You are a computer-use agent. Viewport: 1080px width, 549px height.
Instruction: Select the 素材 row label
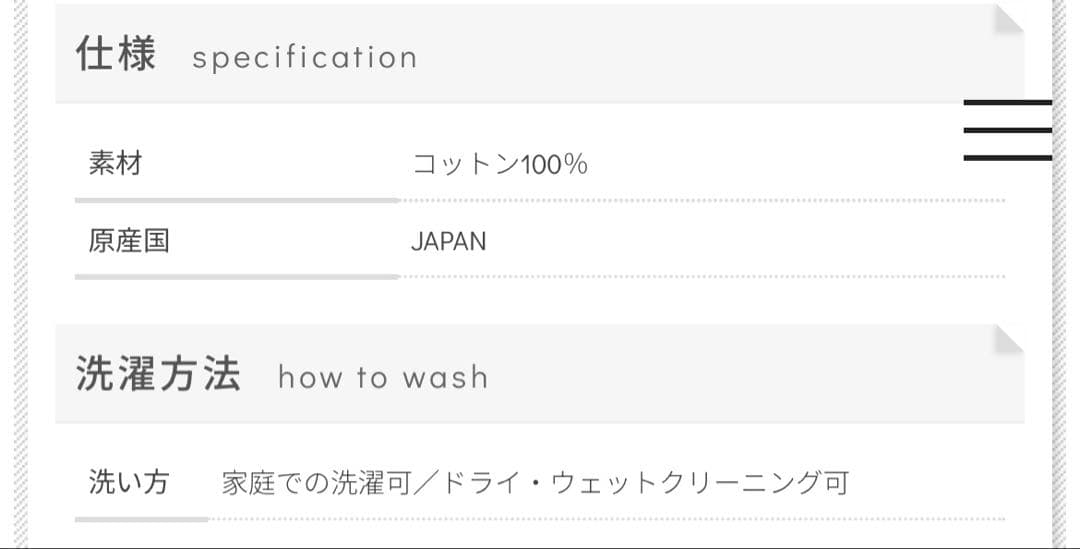pyautogui.click(x=116, y=163)
